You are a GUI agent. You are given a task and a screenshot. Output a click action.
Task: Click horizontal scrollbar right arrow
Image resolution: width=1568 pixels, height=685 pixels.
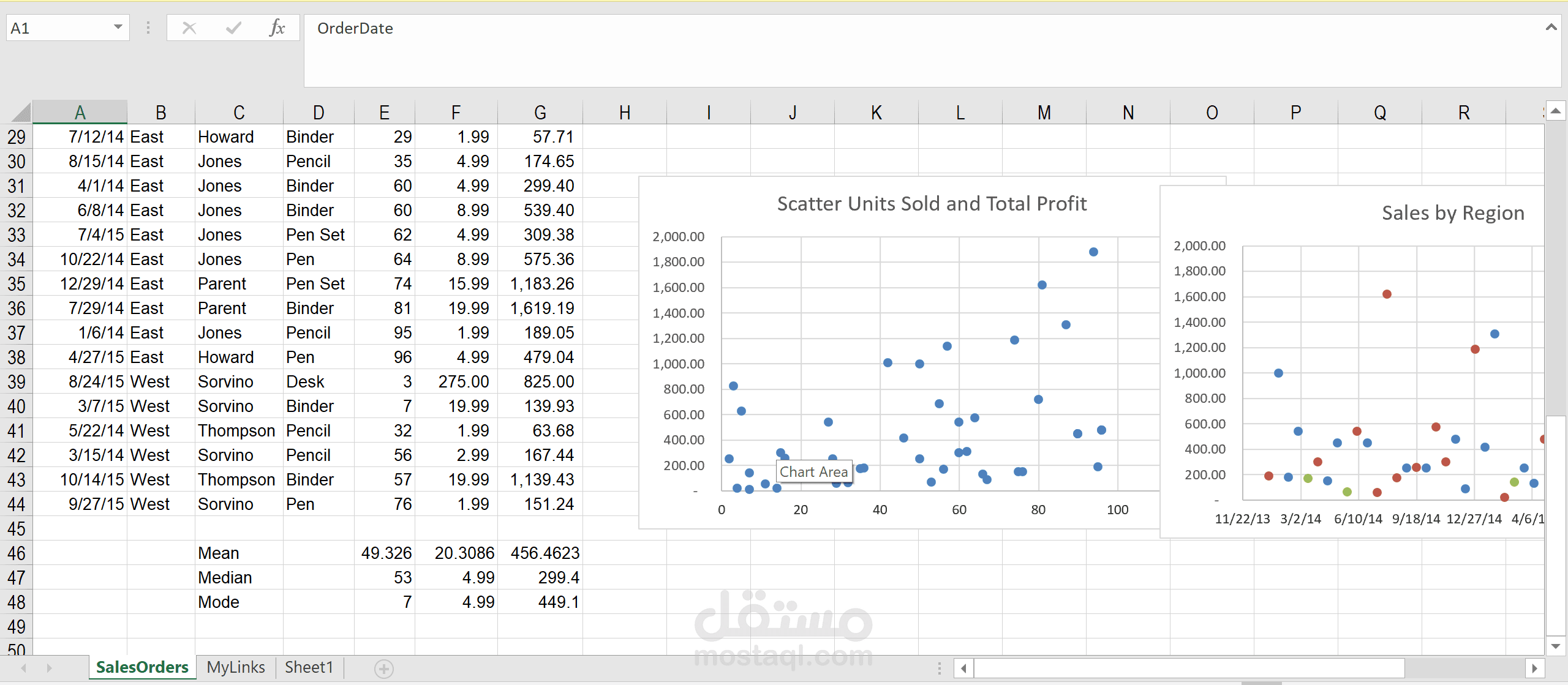click(x=1534, y=668)
